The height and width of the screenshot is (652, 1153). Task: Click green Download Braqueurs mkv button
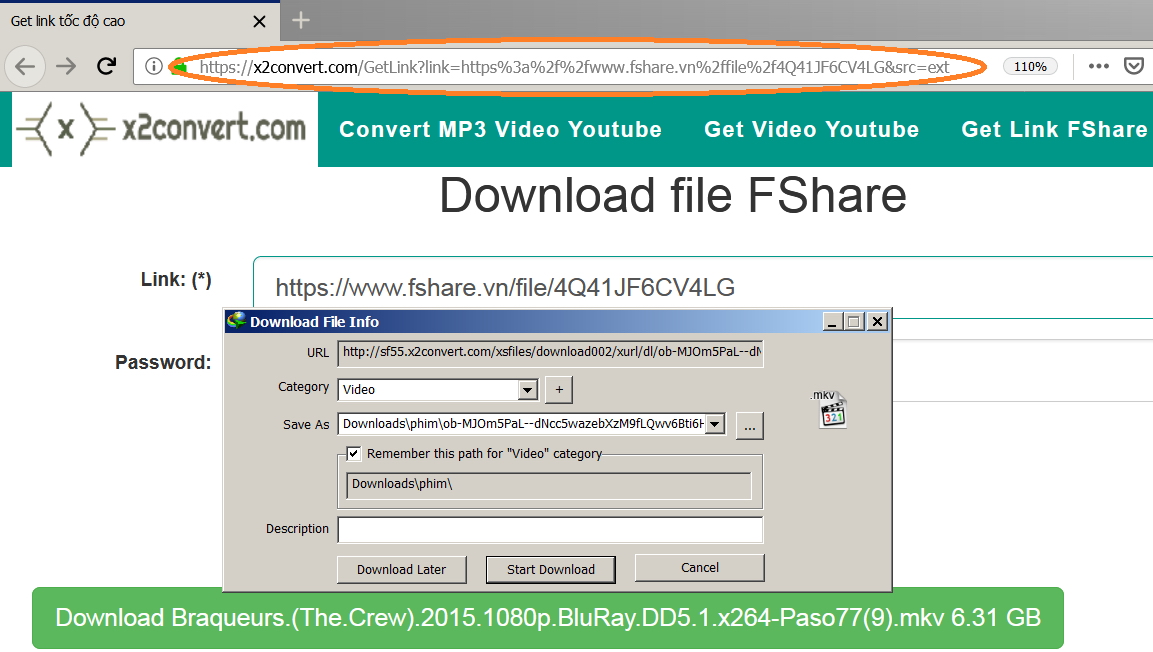548,618
